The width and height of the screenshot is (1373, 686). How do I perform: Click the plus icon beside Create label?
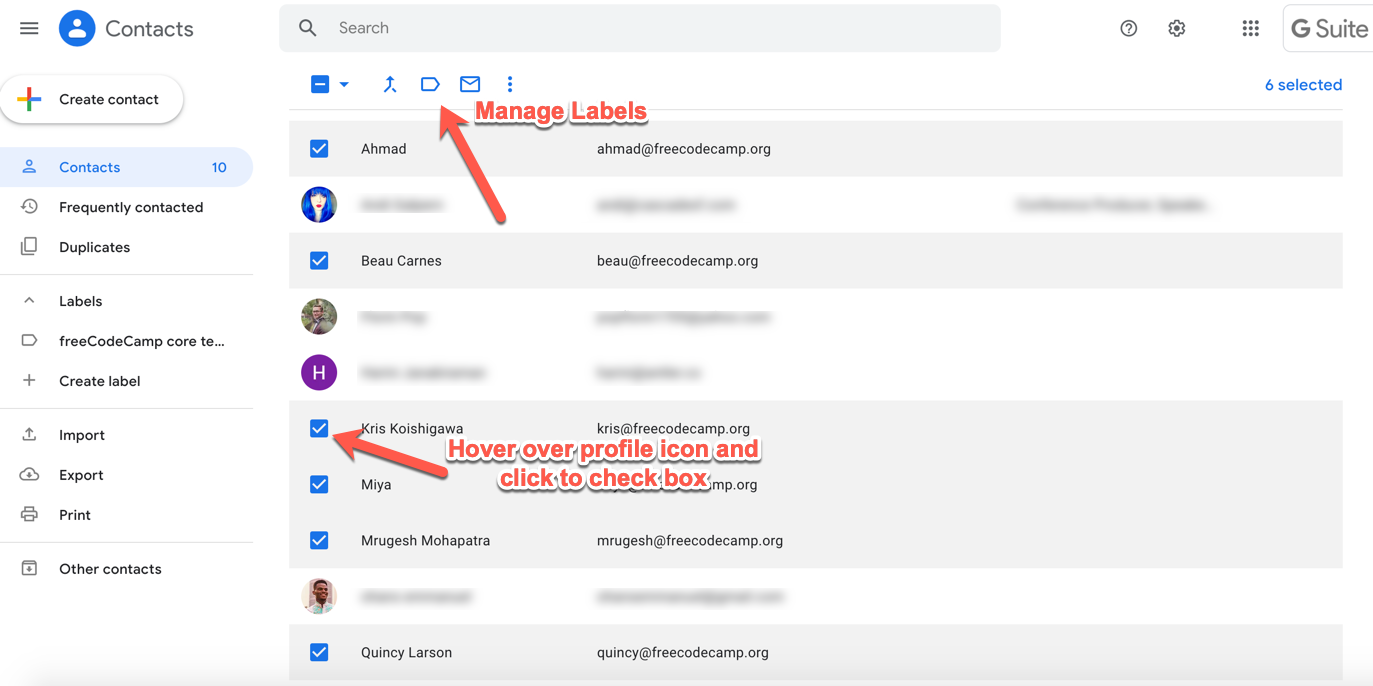(x=29, y=381)
